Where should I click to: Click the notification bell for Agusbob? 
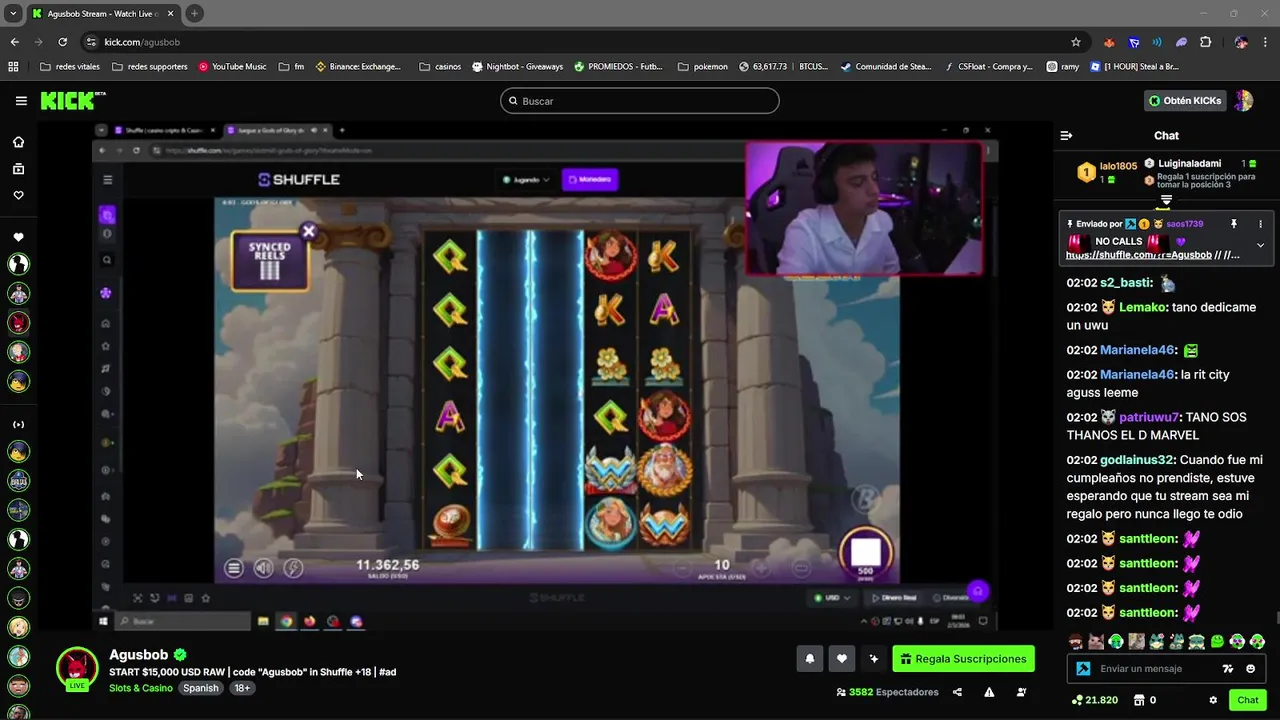point(809,659)
